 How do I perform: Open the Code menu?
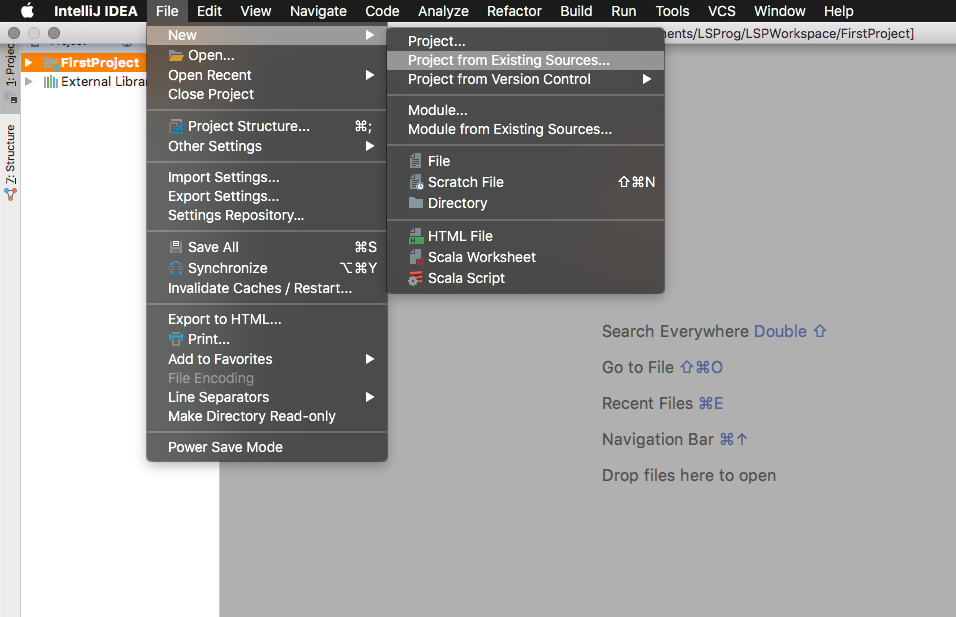tap(382, 11)
